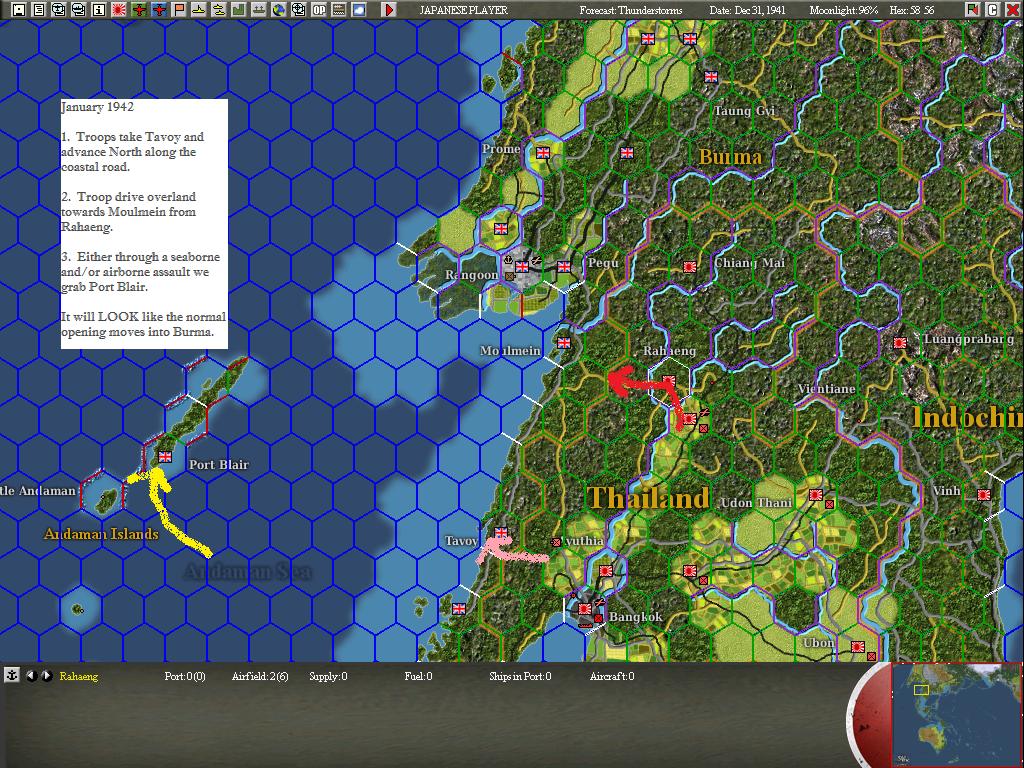Click the 'Forecast: Thunderstorms' text
1024x768 pixels.
point(630,10)
